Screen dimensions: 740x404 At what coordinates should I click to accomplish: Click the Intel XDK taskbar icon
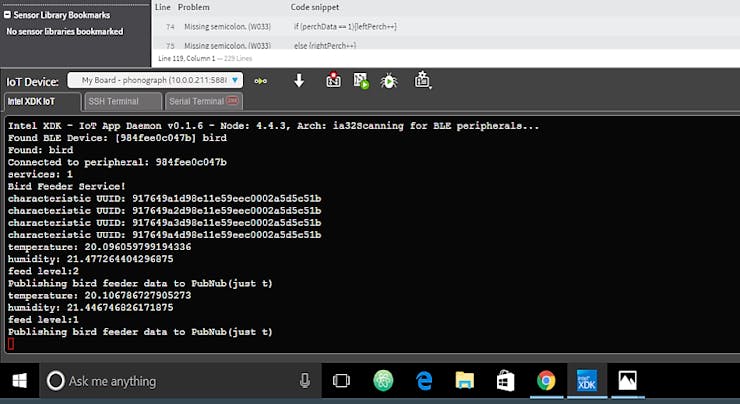click(587, 380)
